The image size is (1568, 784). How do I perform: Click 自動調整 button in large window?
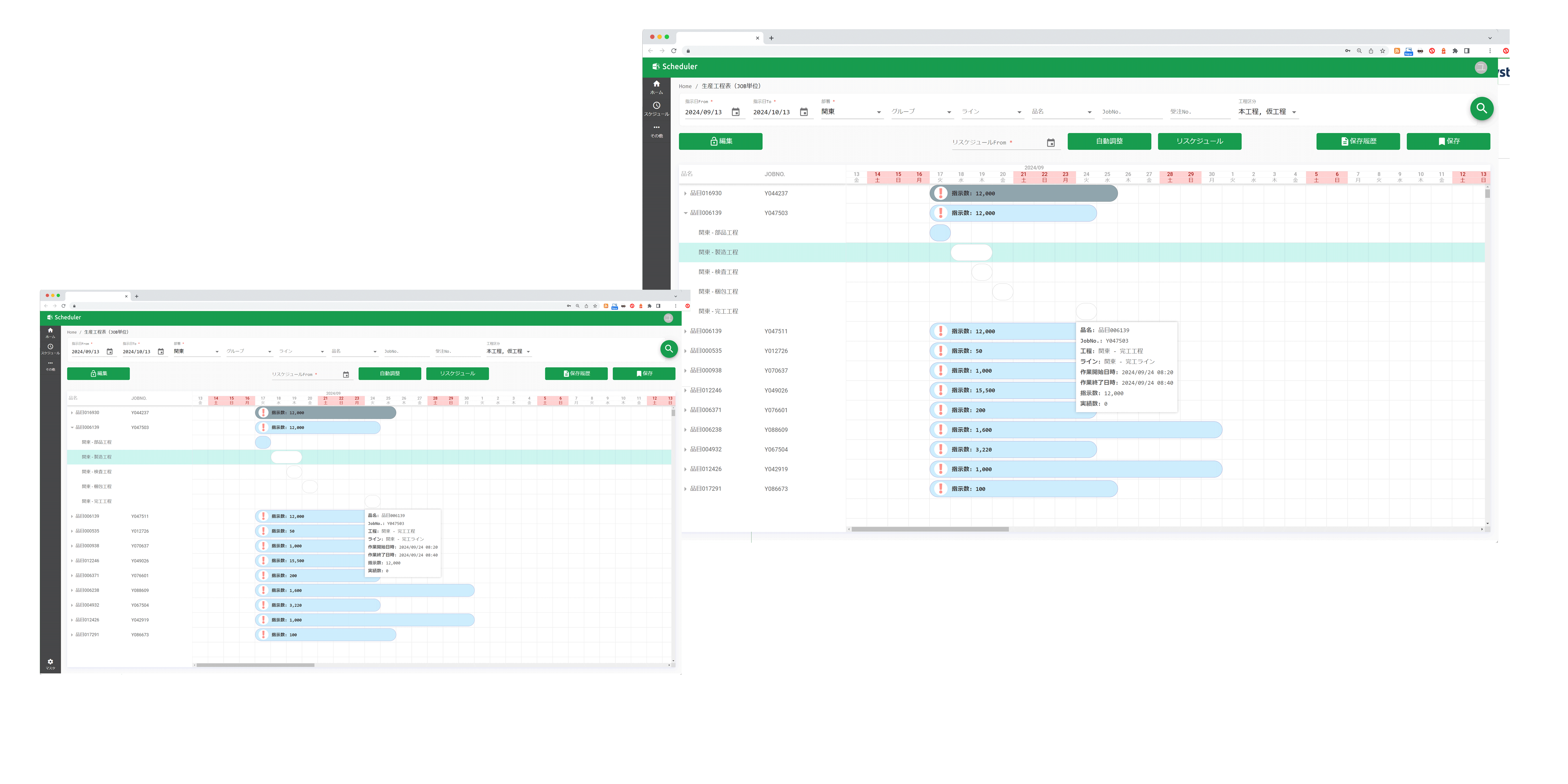coord(1109,141)
